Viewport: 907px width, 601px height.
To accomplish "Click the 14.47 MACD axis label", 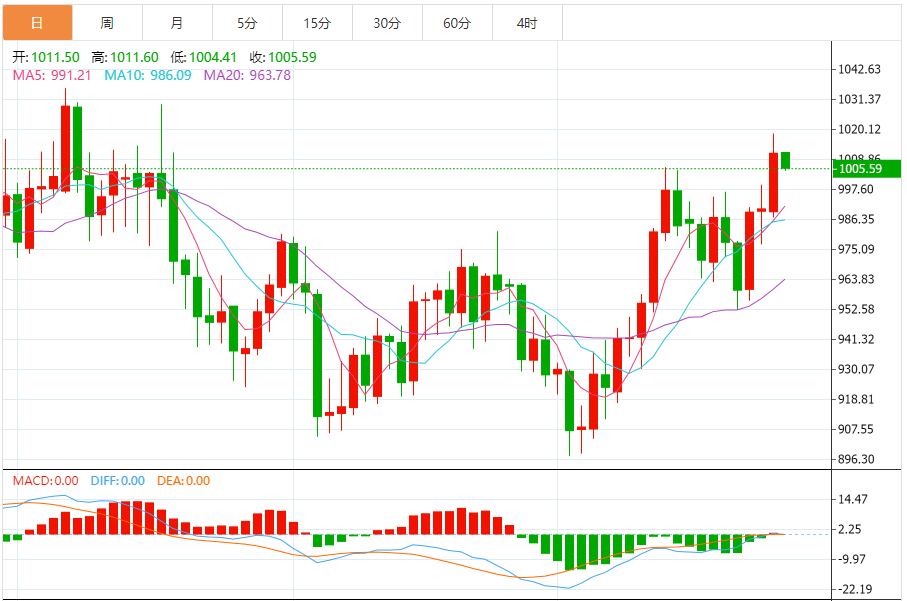I will tap(853, 499).
